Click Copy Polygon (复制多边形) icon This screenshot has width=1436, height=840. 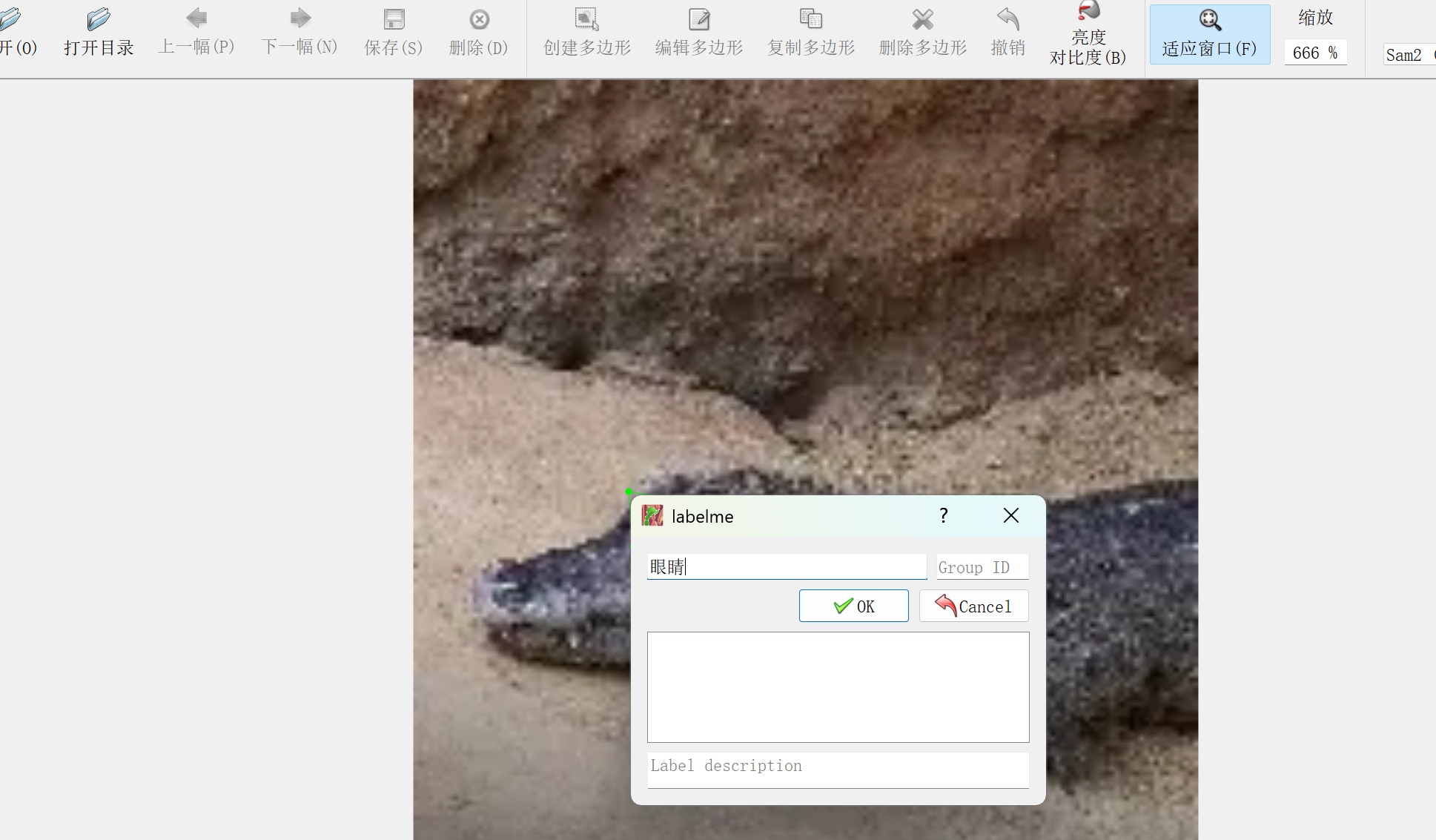pos(811,19)
